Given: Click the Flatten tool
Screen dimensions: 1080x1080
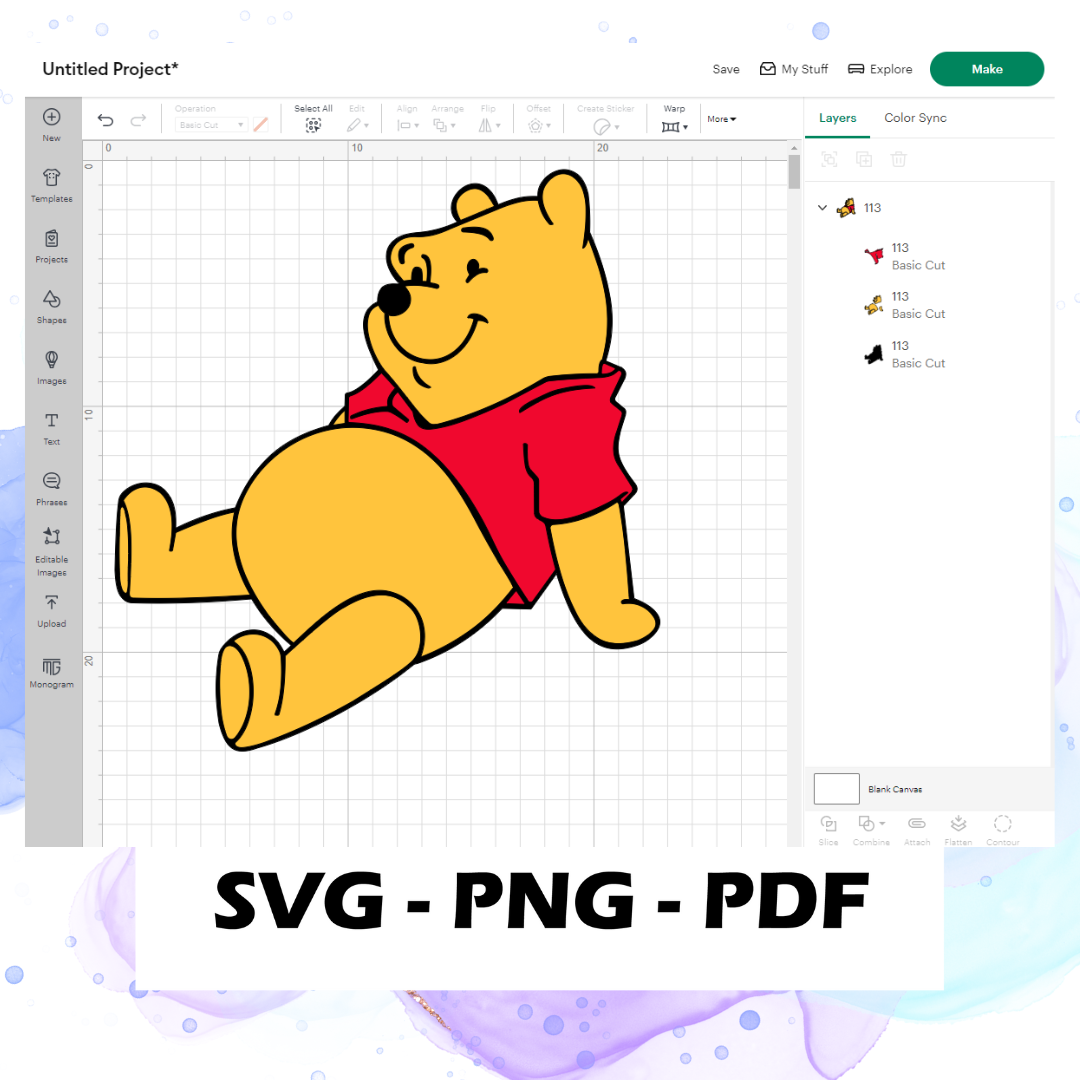Looking at the screenshot, I should click(958, 830).
